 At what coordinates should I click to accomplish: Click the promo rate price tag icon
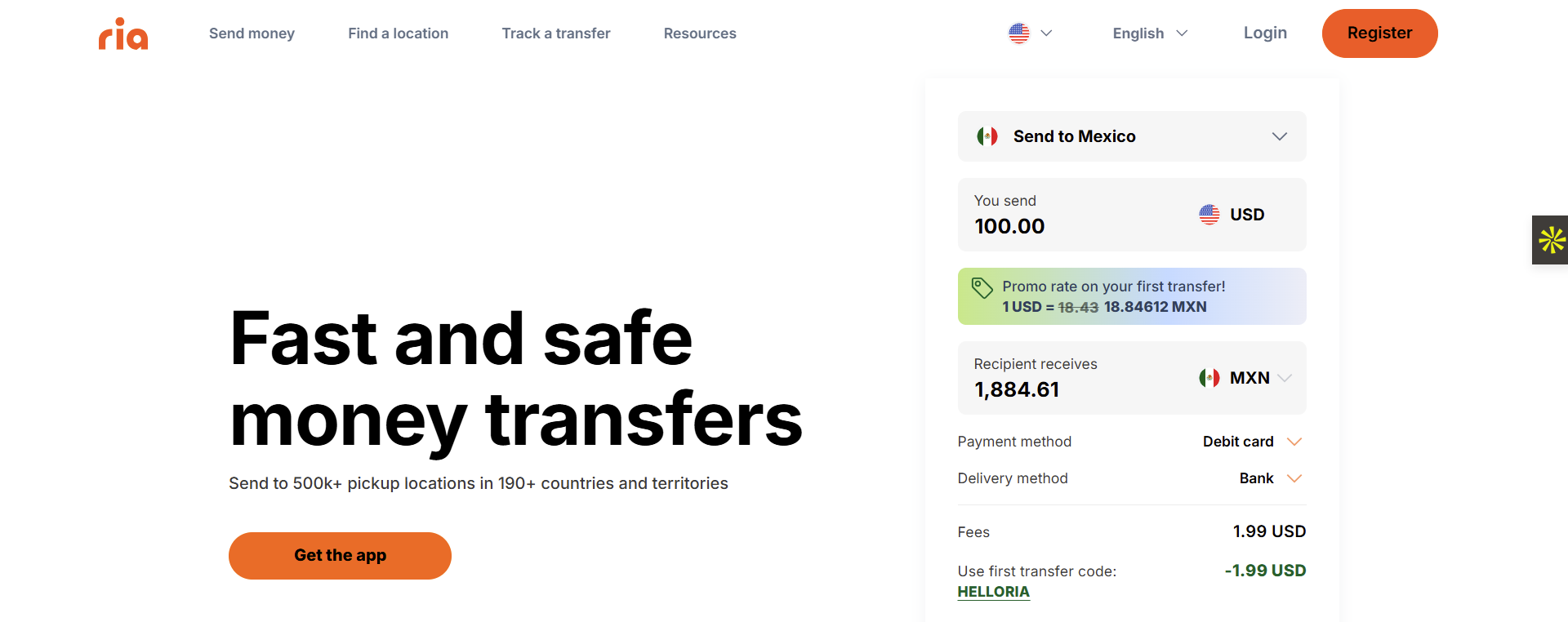pos(982,287)
